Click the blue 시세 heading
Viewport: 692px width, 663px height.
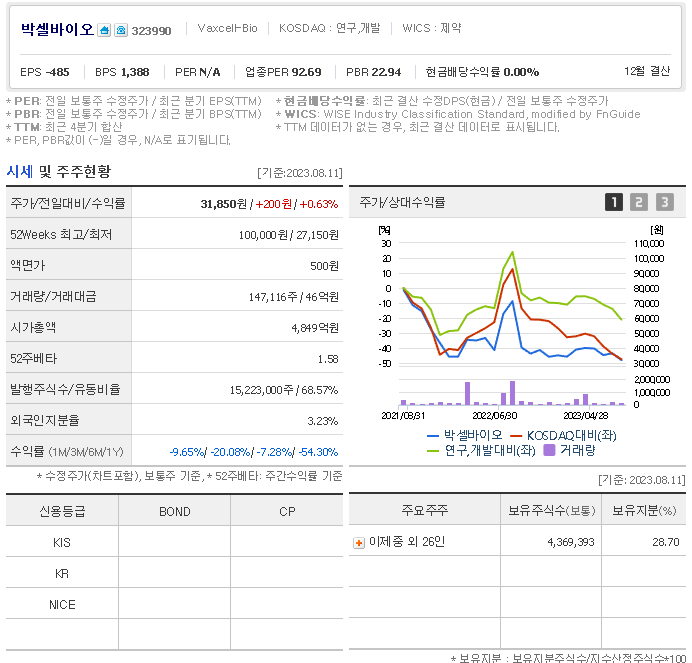pos(19,171)
